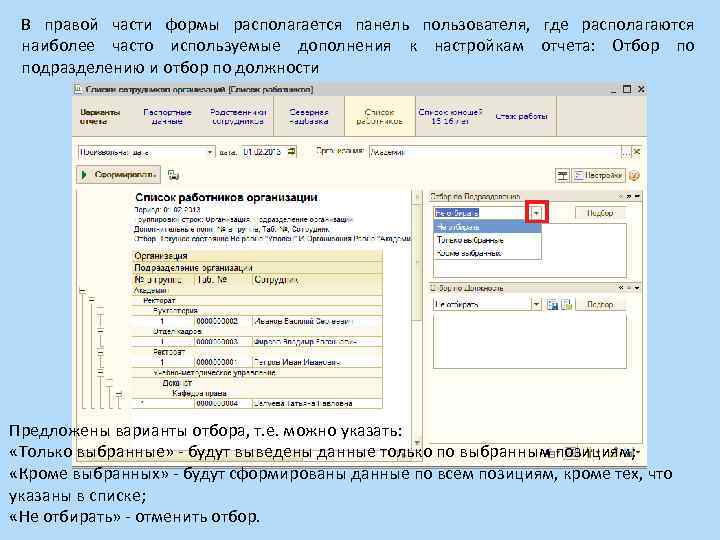Select the Отдел кадров row in the report

click(257, 331)
